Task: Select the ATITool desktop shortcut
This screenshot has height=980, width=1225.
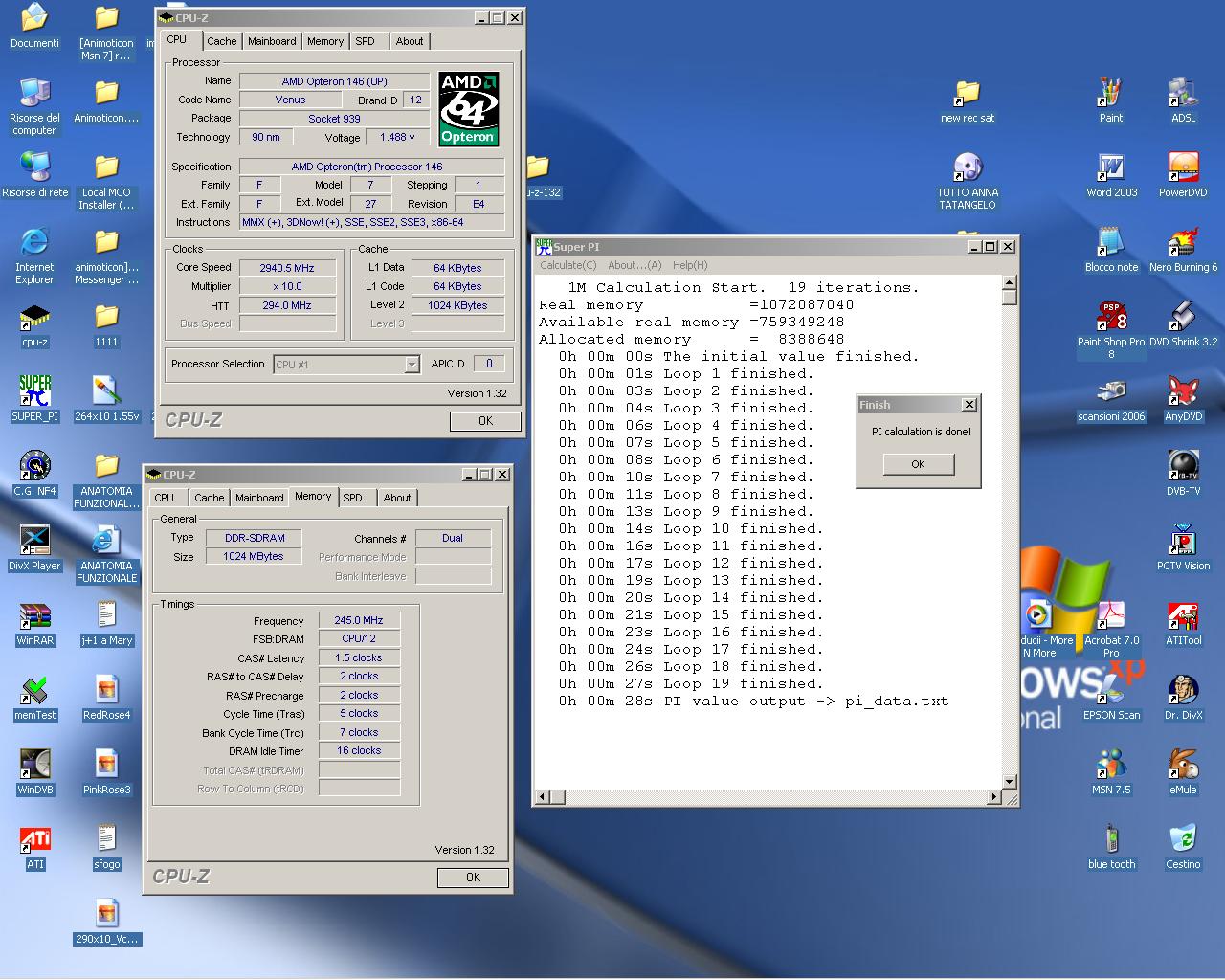Action: [x=1183, y=623]
